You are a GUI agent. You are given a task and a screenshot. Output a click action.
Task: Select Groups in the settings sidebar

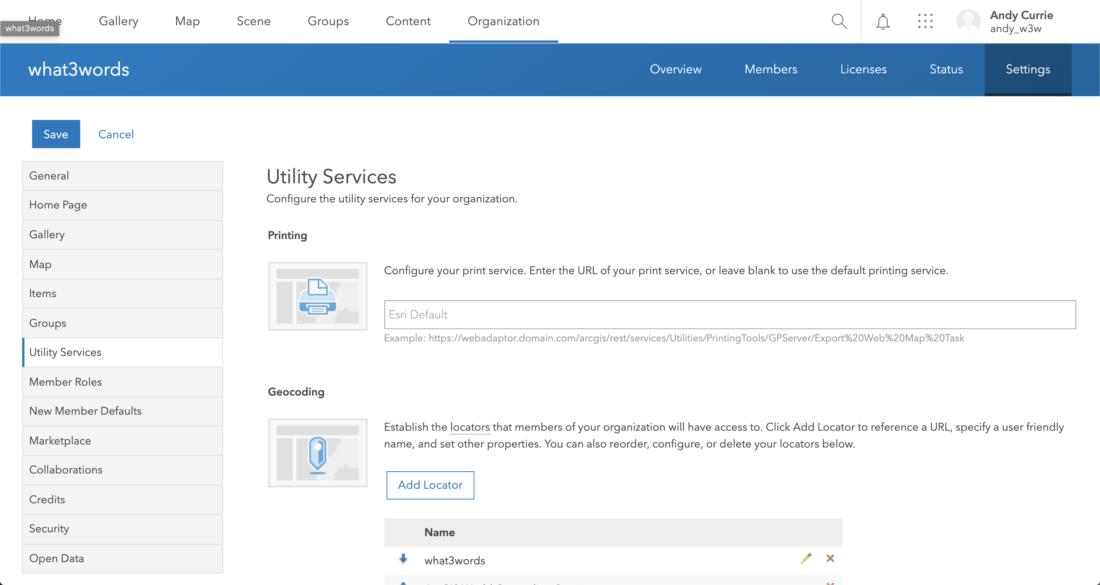[123, 323]
